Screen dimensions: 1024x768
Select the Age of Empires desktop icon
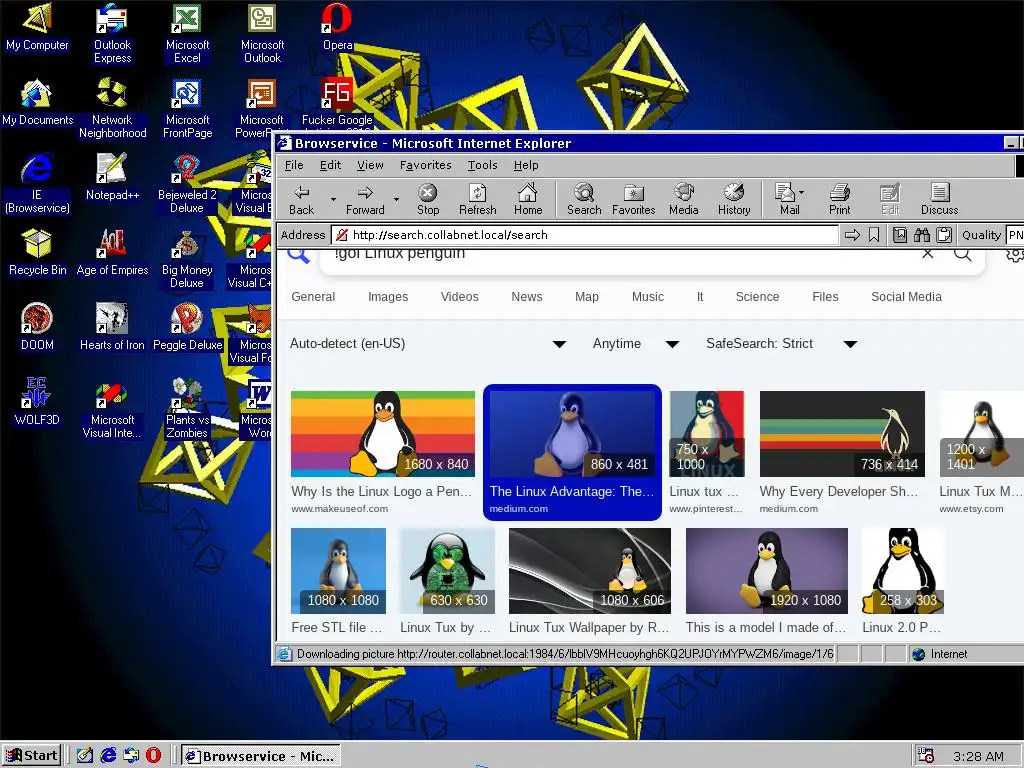(x=112, y=251)
